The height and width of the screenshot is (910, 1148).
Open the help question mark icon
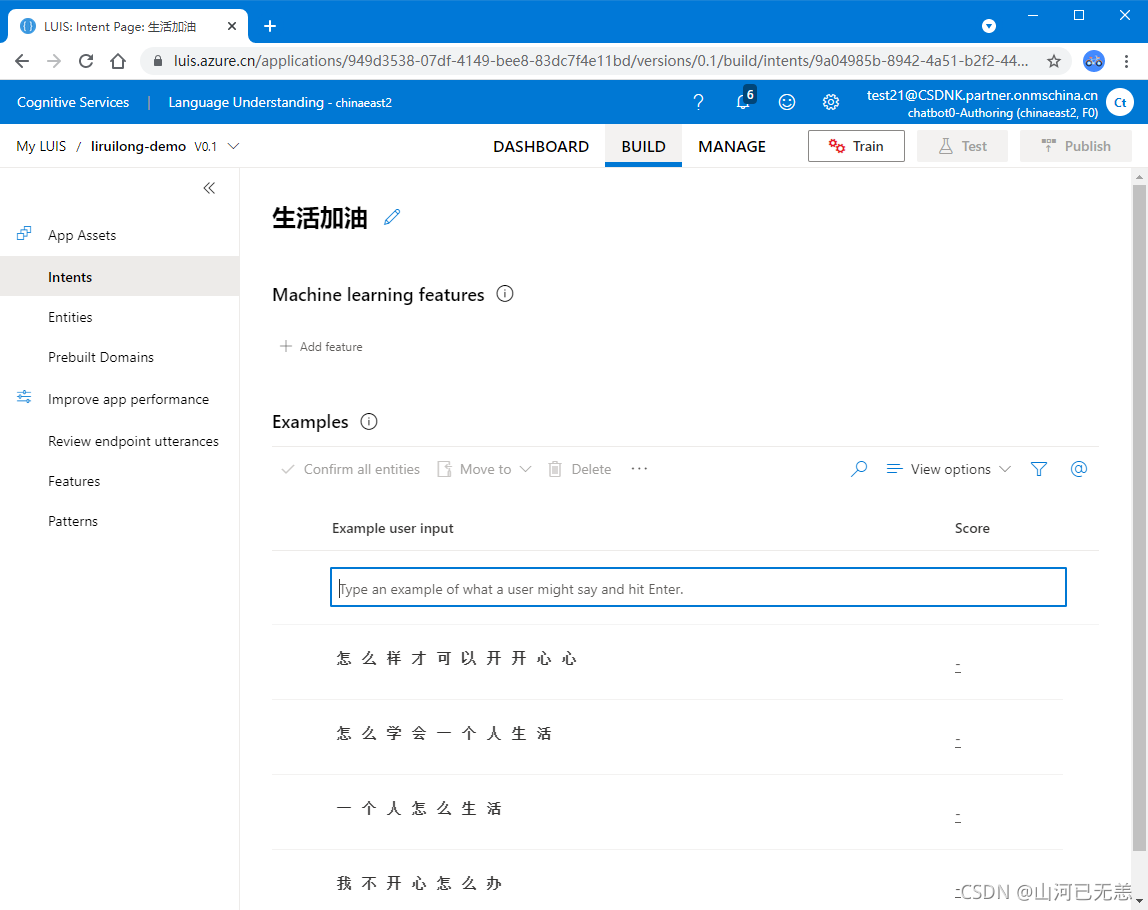698,102
